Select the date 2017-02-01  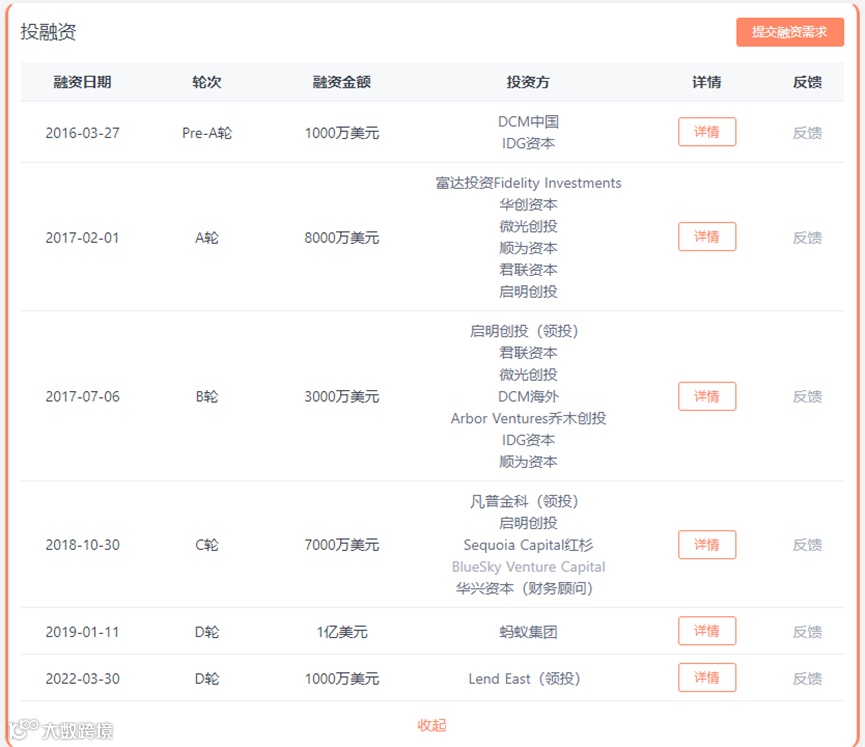tap(82, 238)
